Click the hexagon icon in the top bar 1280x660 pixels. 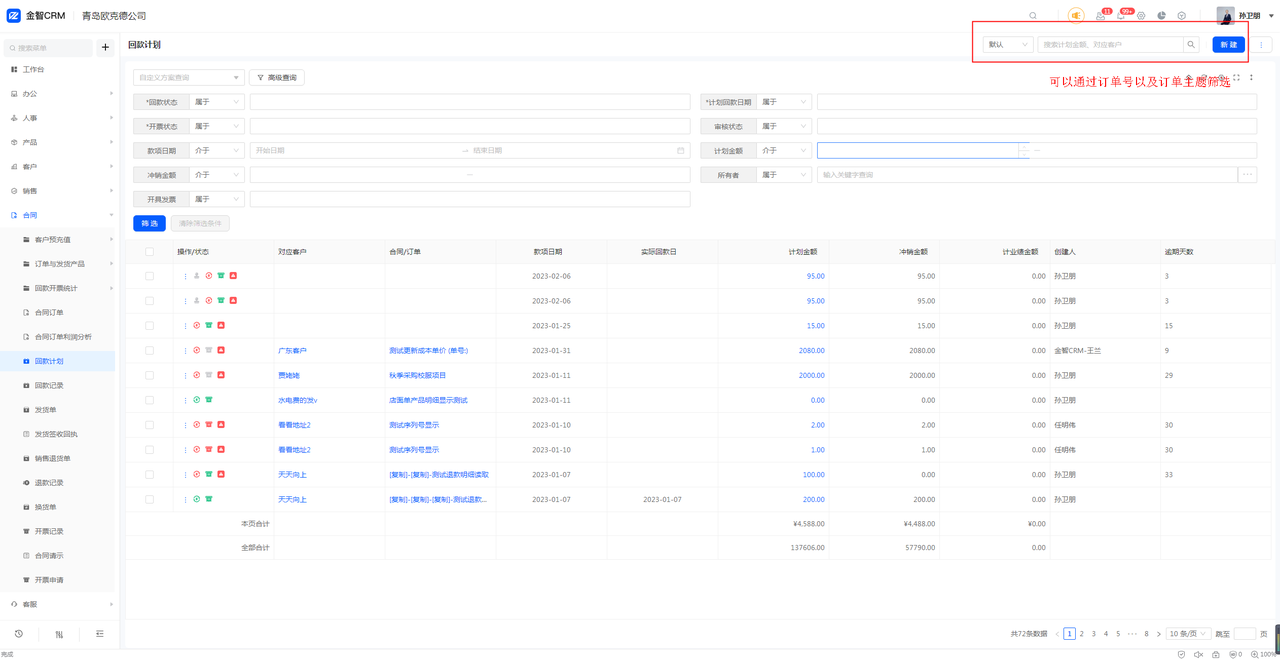click(1181, 16)
